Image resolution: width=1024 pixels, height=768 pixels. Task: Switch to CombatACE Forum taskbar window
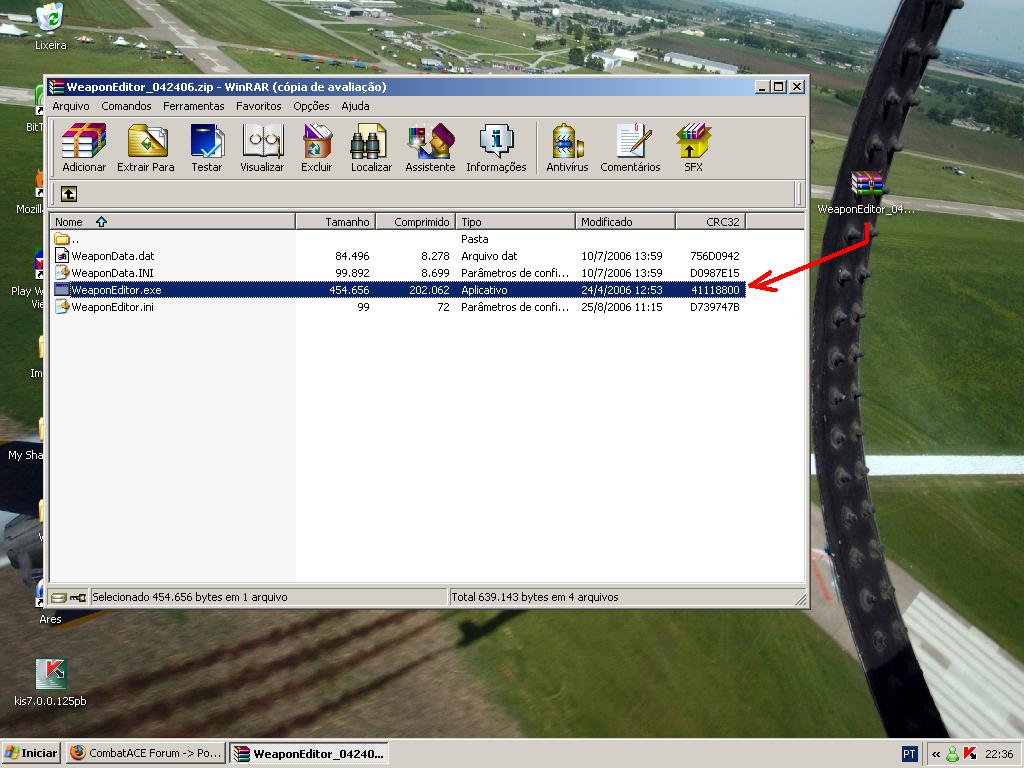point(145,753)
